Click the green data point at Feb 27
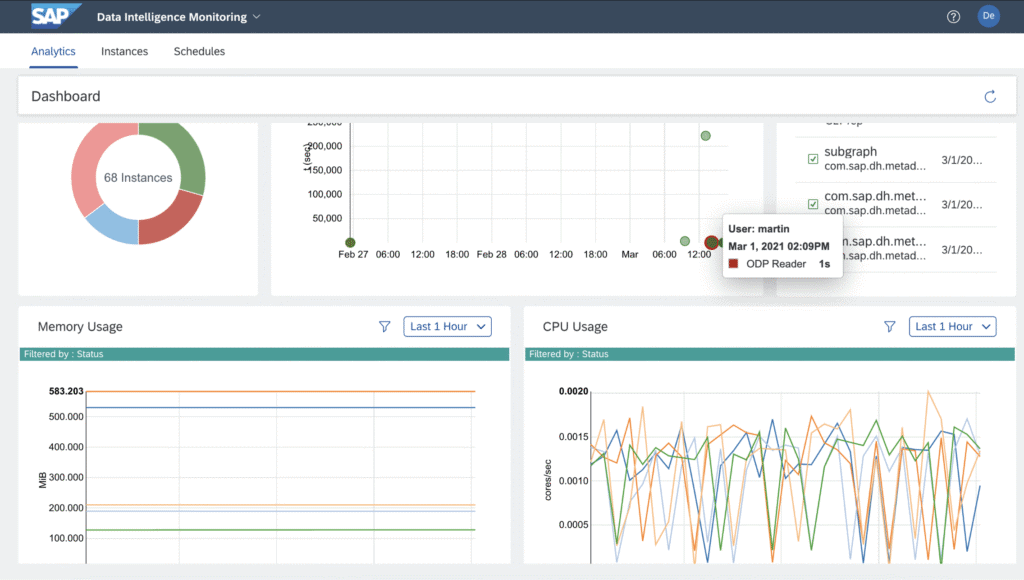Viewport: 1024px width, 580px height. pyautogui.click(x=350, y=242)
